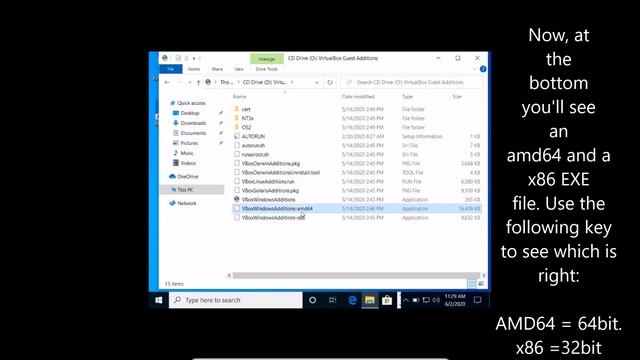Click the Back navigation arrow
The width and height of the screenshot is (640, 360).
[167, 82]
